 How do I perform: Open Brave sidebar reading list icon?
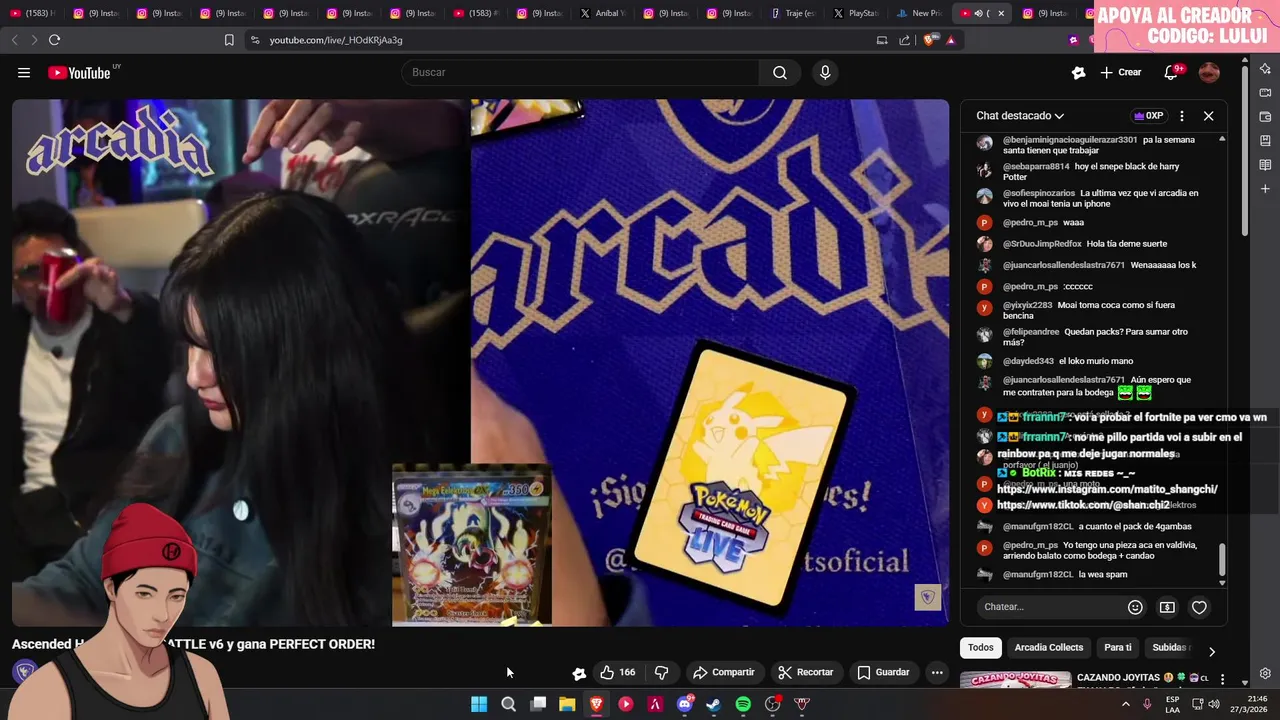[1265, 164]
